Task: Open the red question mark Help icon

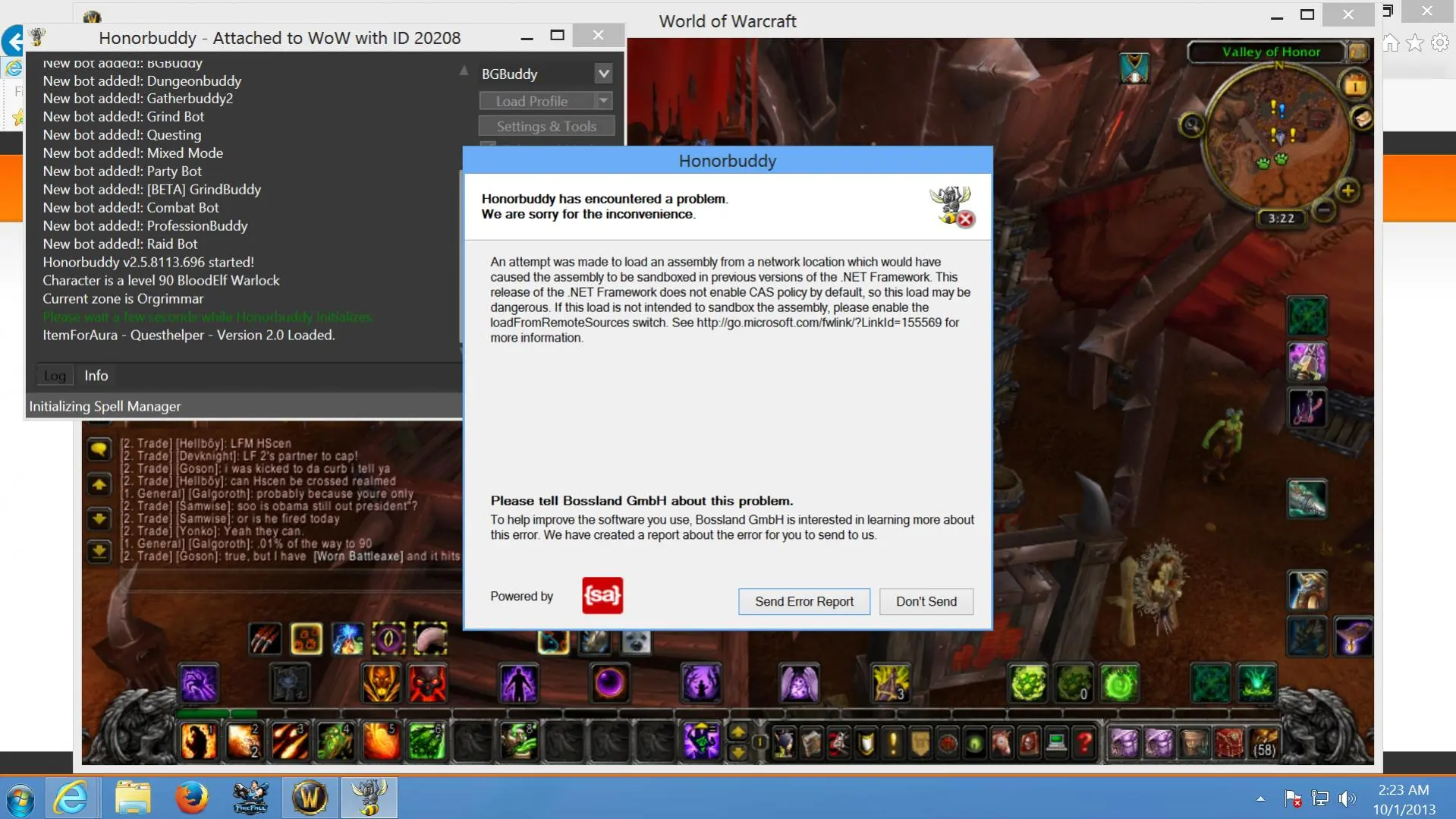Action: tap(1085, 742)
